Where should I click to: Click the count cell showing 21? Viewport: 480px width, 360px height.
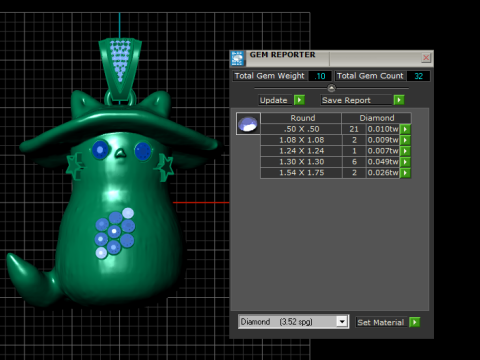[x=354, y=129]
